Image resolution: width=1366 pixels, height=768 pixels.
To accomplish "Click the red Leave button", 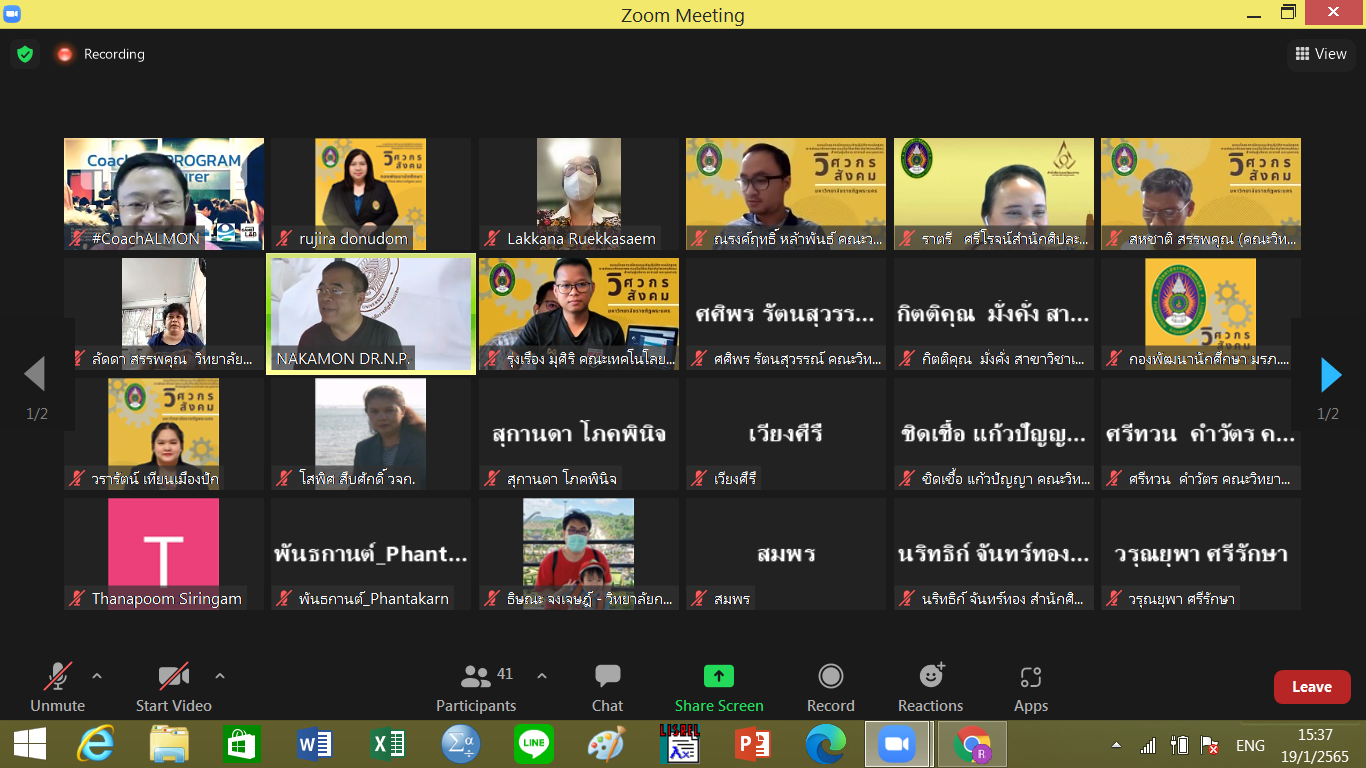I will (x=1312, y=687).
